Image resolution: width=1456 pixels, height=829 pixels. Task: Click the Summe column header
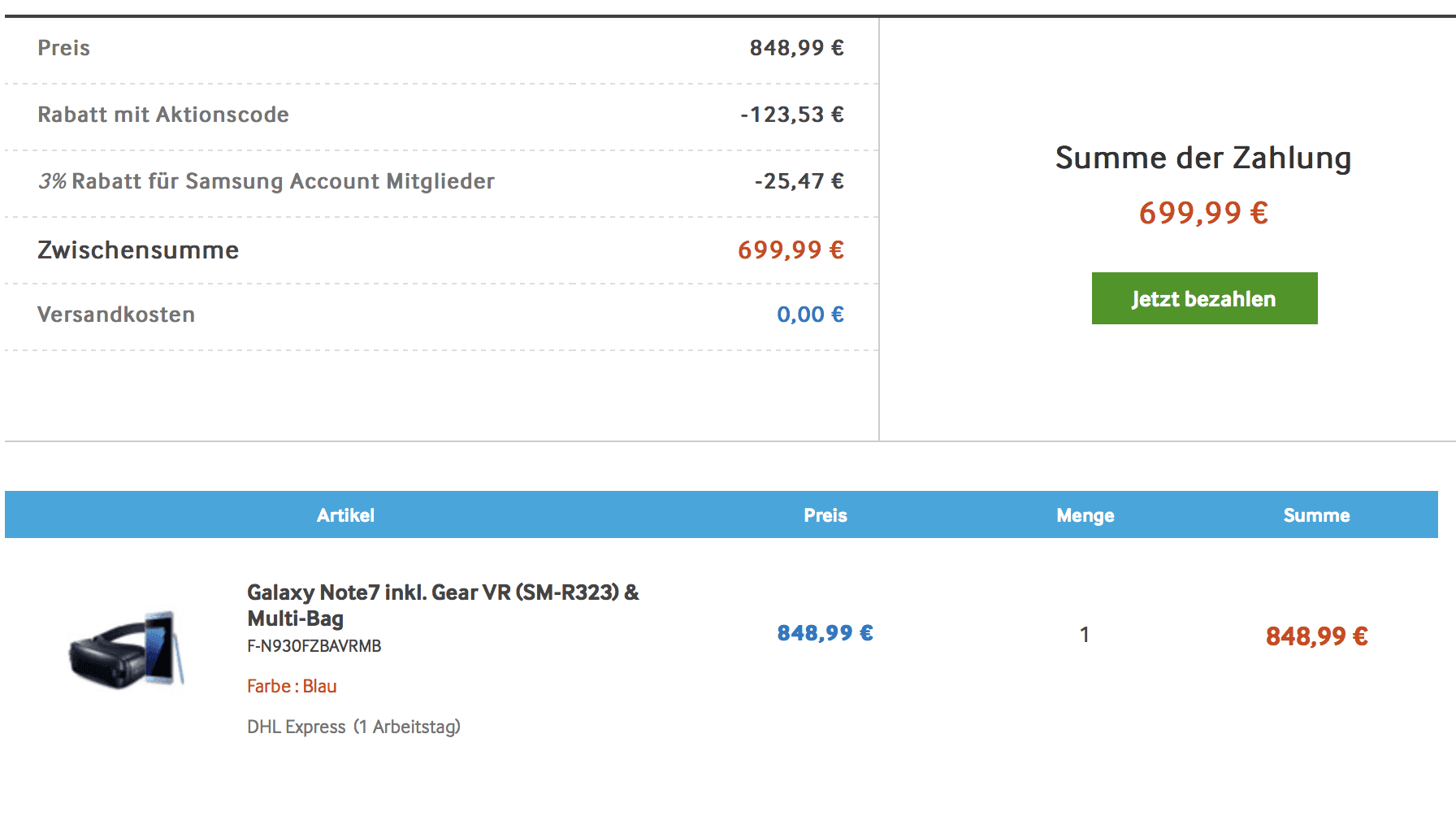pos(1316,515)
